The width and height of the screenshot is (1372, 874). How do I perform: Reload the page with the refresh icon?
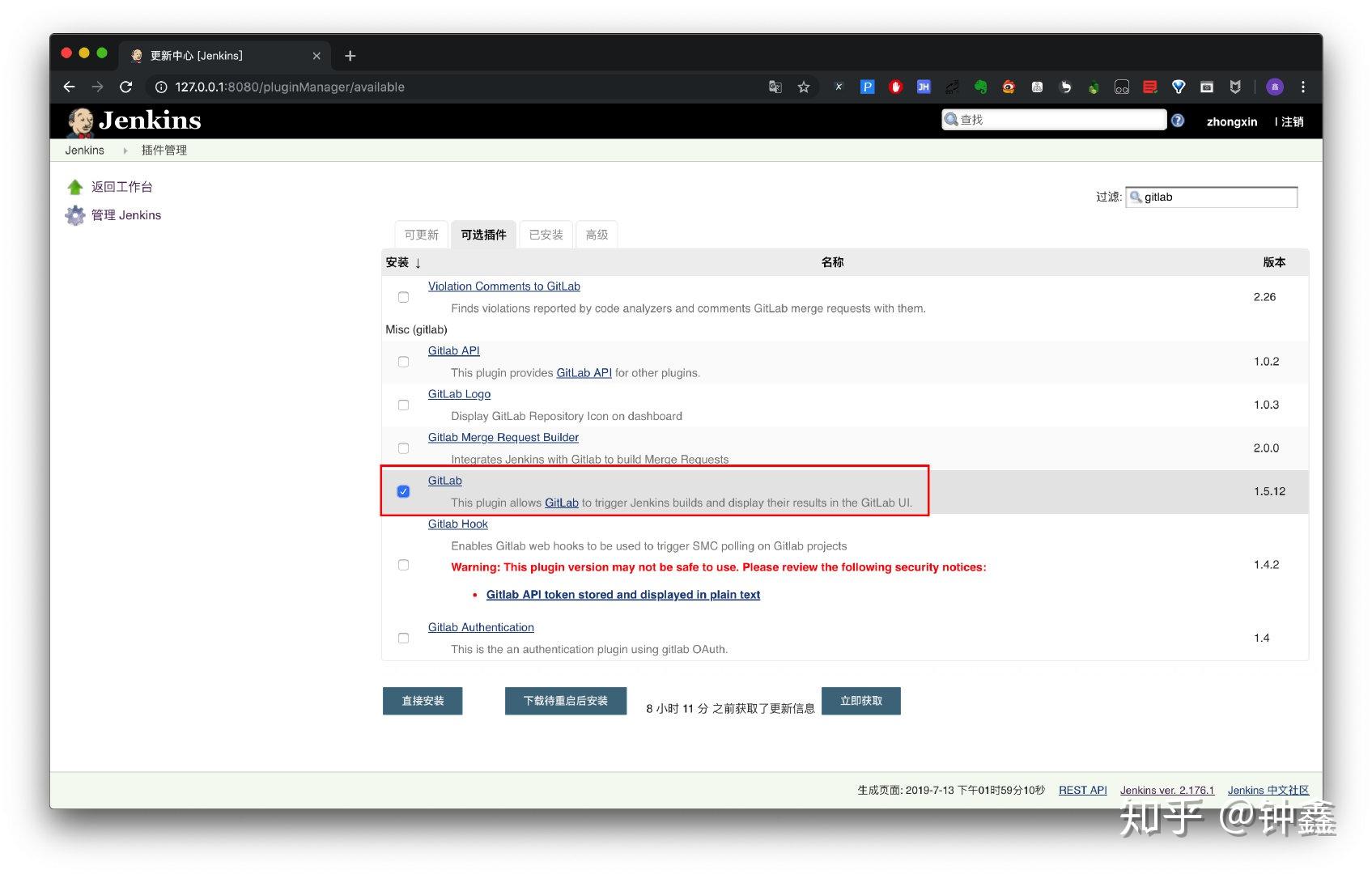coord(126,87)
